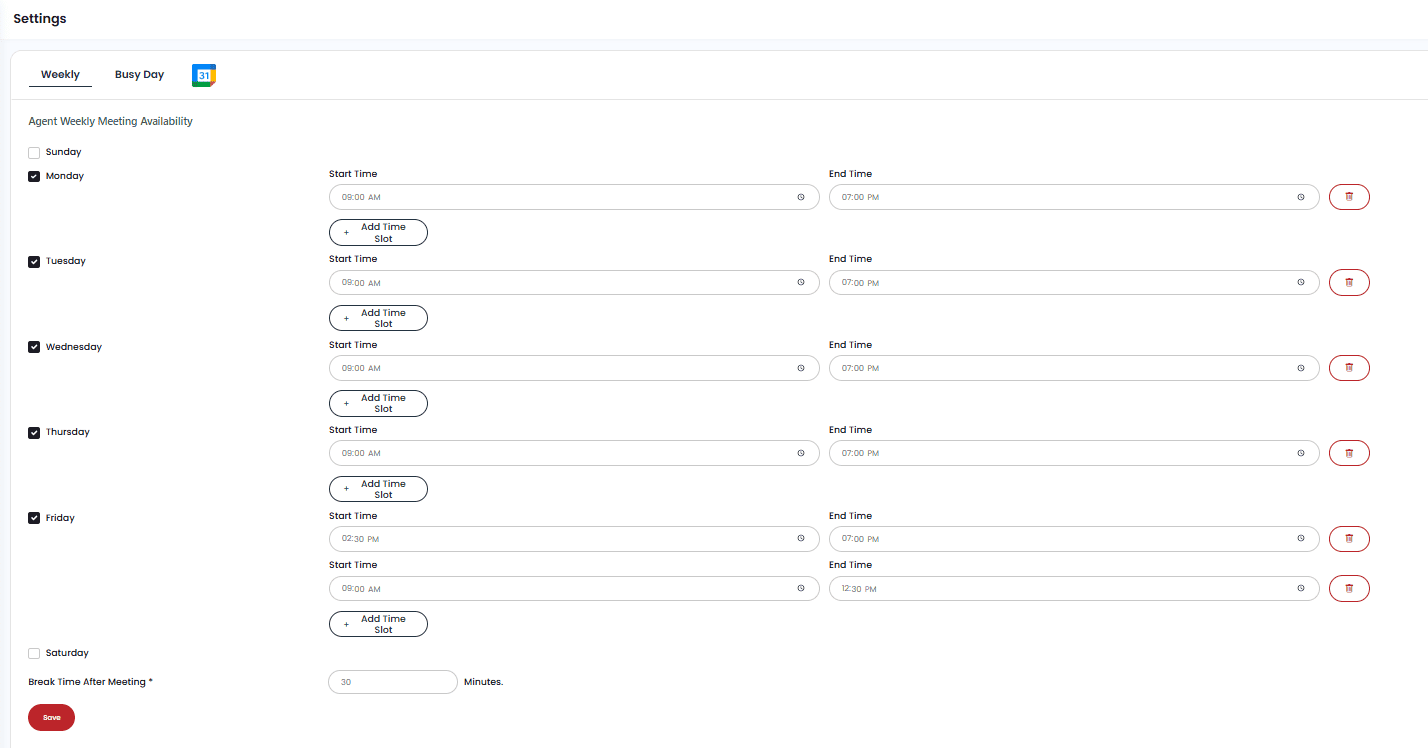Edit Friday's 02:30 PM start time field
The height and width of the screenshot is (748, 1428).
[x=574, y=539]
